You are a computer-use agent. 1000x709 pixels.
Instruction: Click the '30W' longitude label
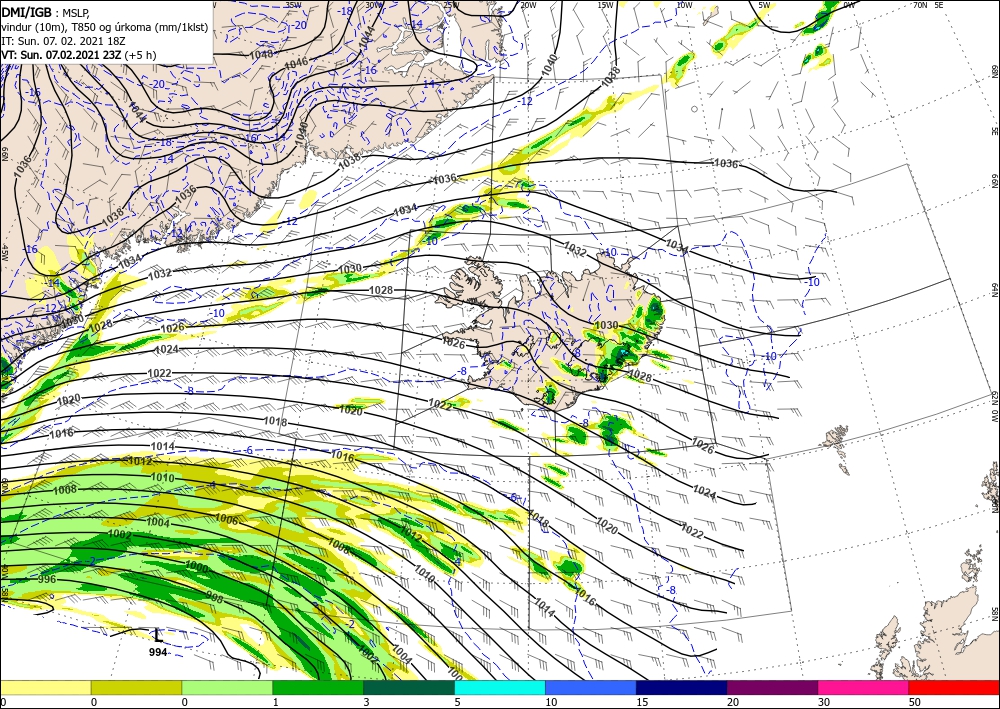coord(374,5)
